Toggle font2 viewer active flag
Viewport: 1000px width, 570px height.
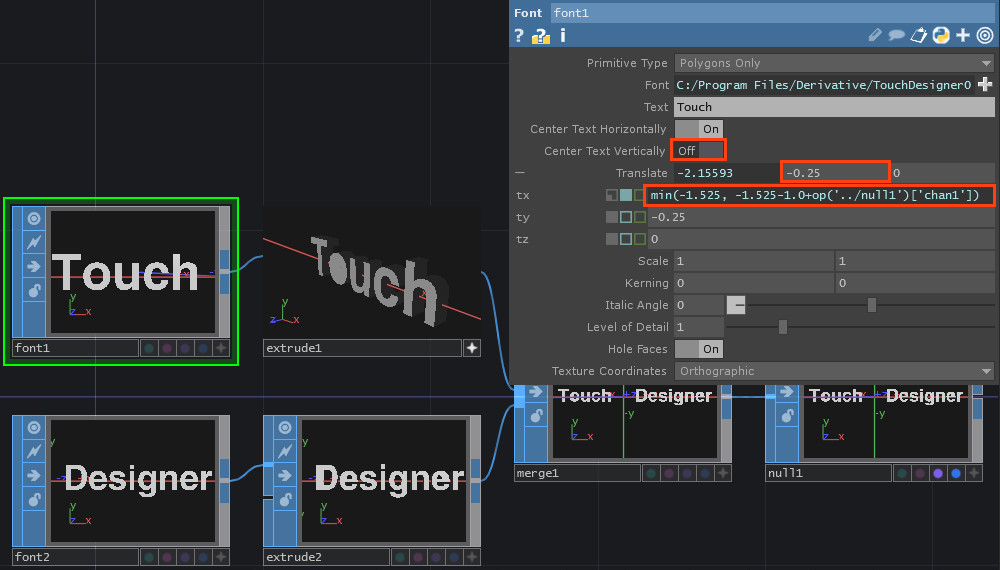tap(34, 428)
